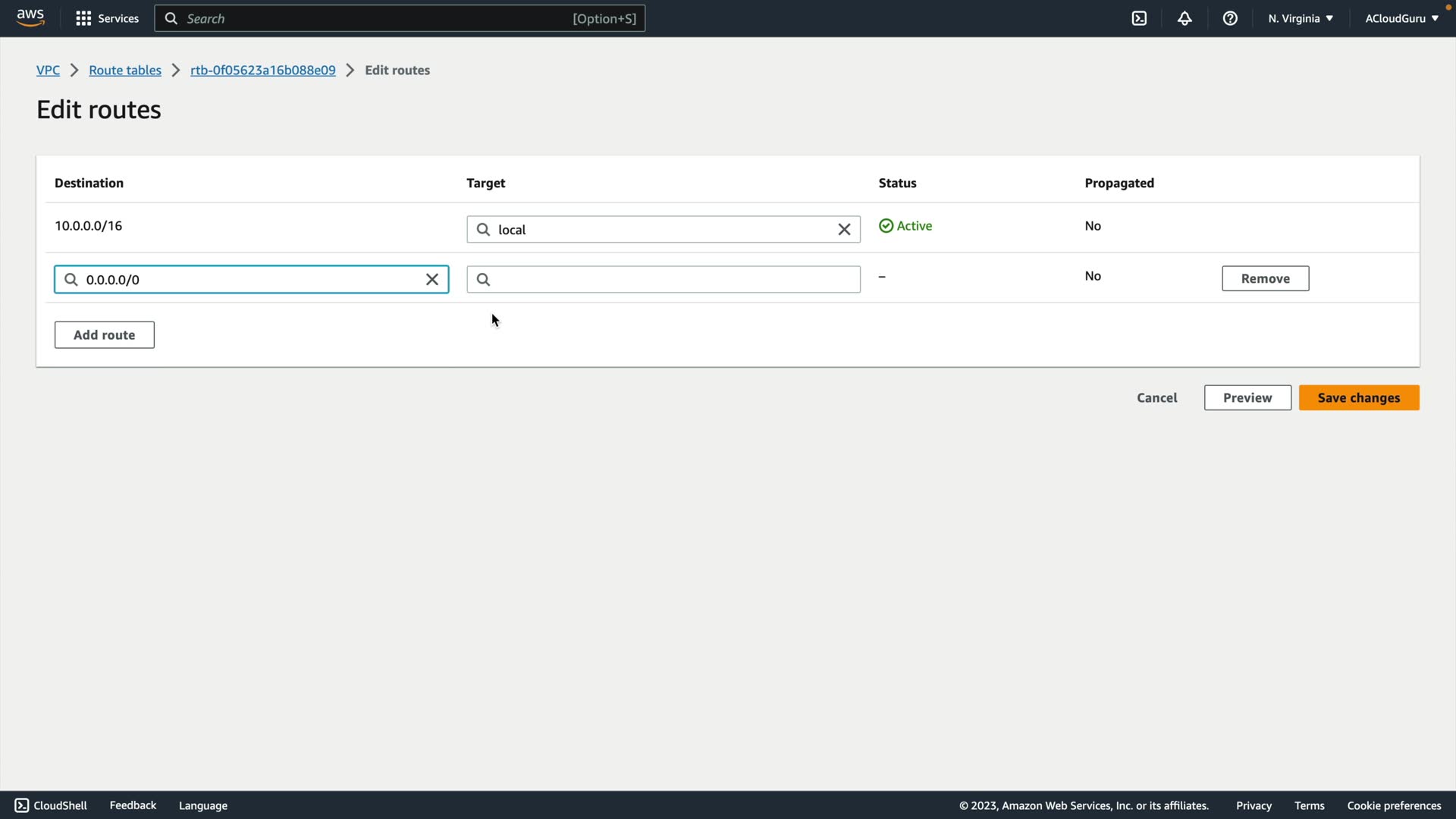Open the help question mark icon
The image size is (1456, 819).
coord(1230,18)
